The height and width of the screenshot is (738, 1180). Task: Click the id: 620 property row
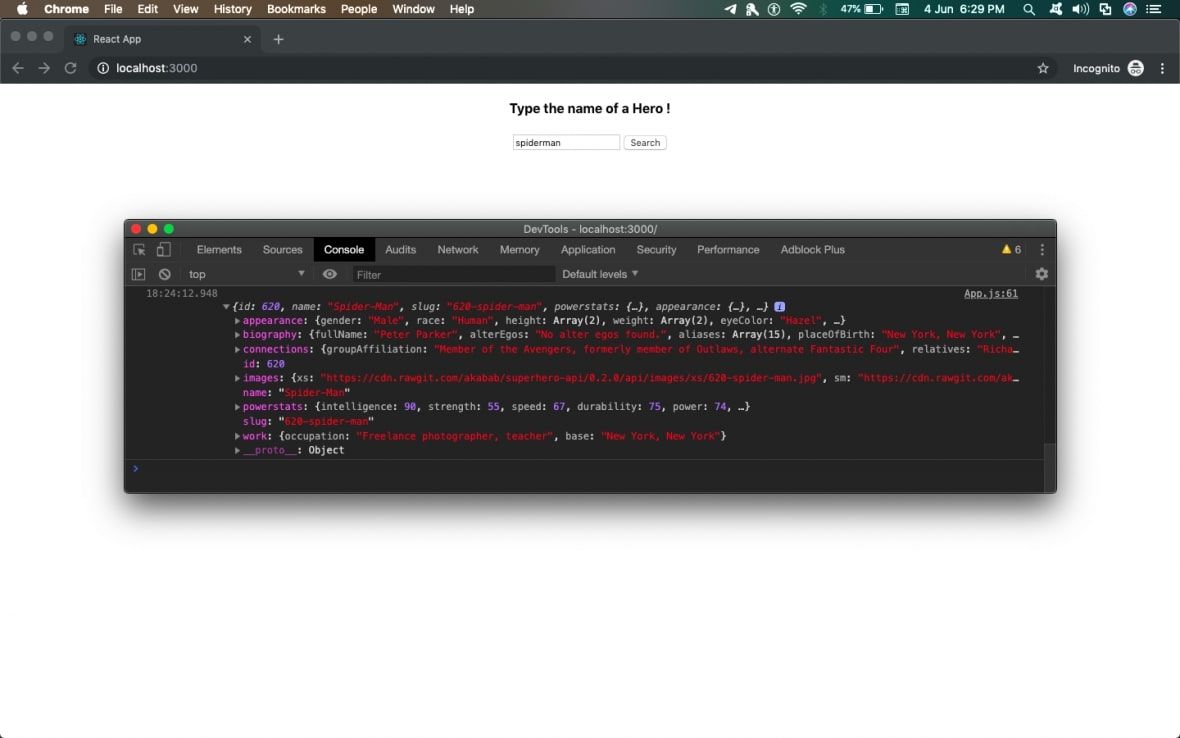pyautogui.click(x=263, y=364)
